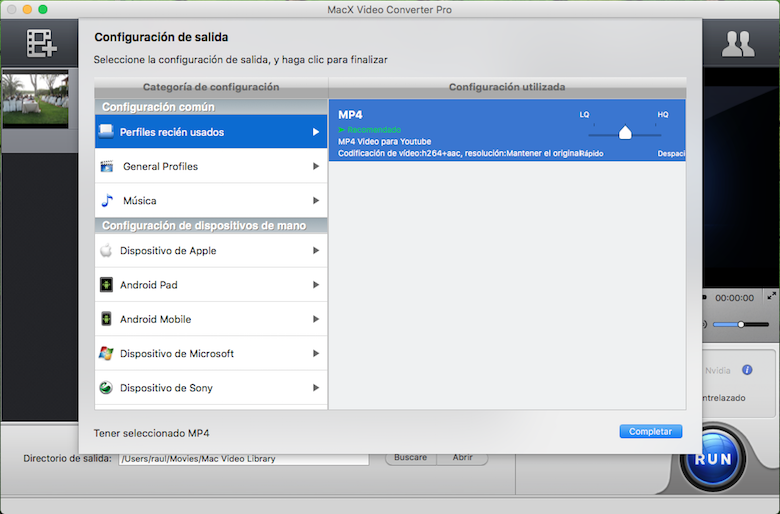Click the Tener seleccionado MP4 status text
The image size is (780, 514).
click(151, 433)
